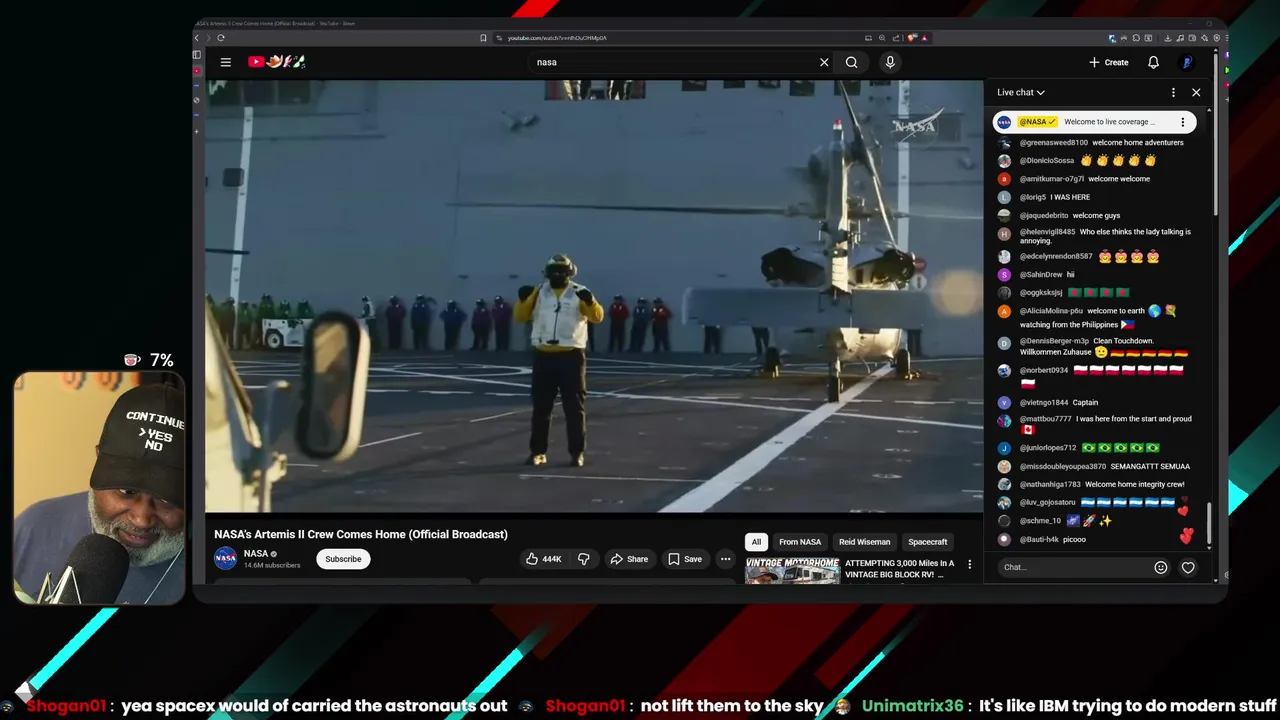Reload the page with browser refresh
This screenshot has width=1280, height=720.
pyautogui.click(x=221, y=38)
